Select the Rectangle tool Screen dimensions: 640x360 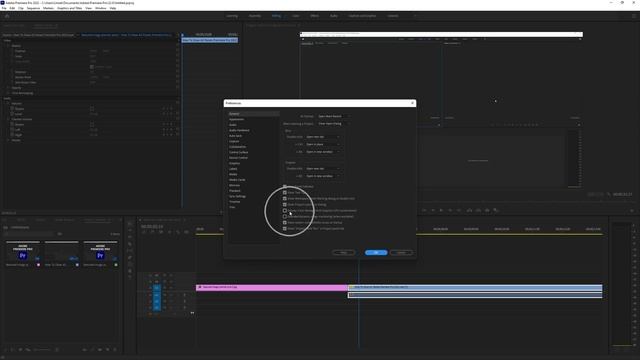point(130,264)
